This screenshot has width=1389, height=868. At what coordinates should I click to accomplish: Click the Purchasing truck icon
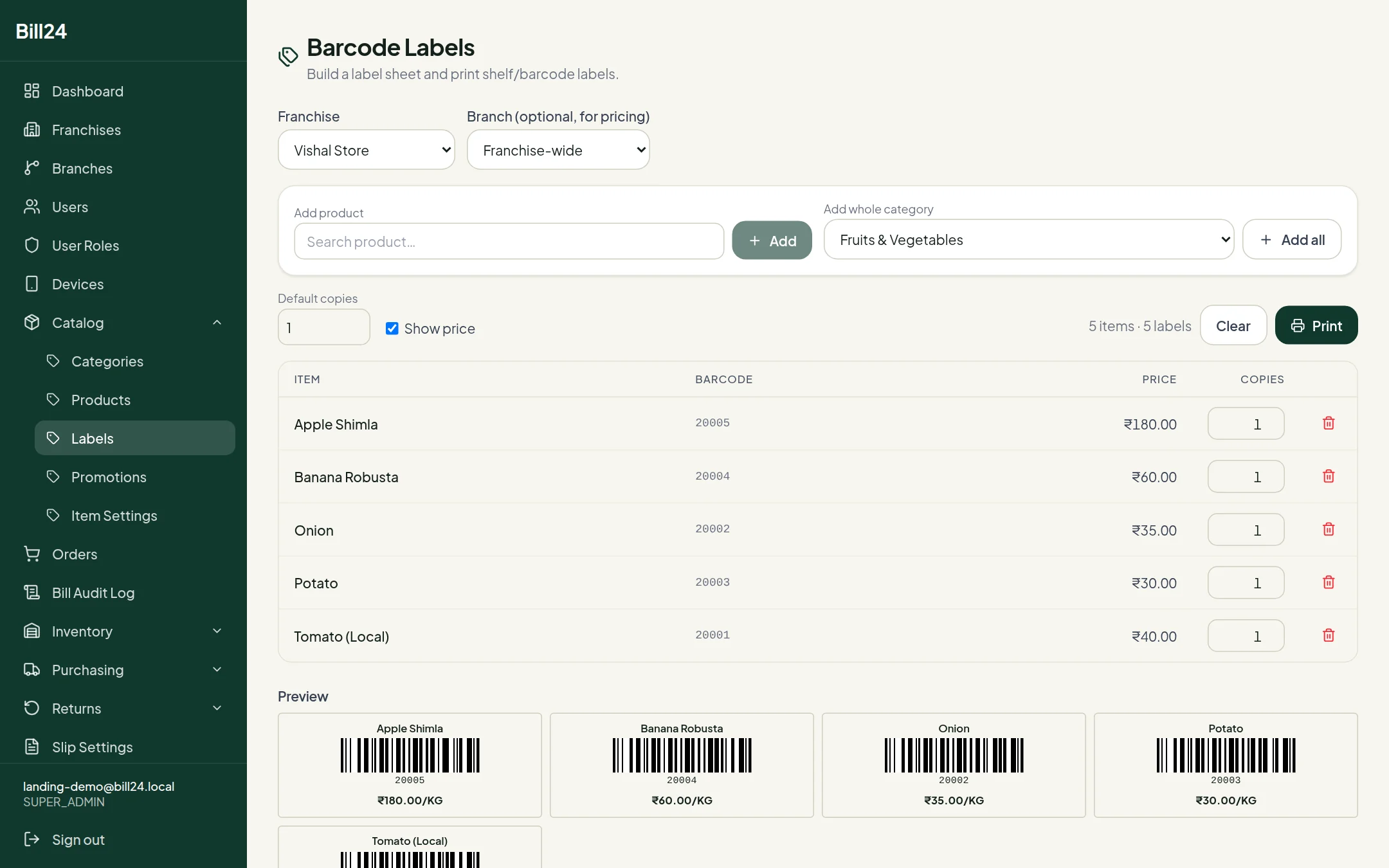click(32, 669)
